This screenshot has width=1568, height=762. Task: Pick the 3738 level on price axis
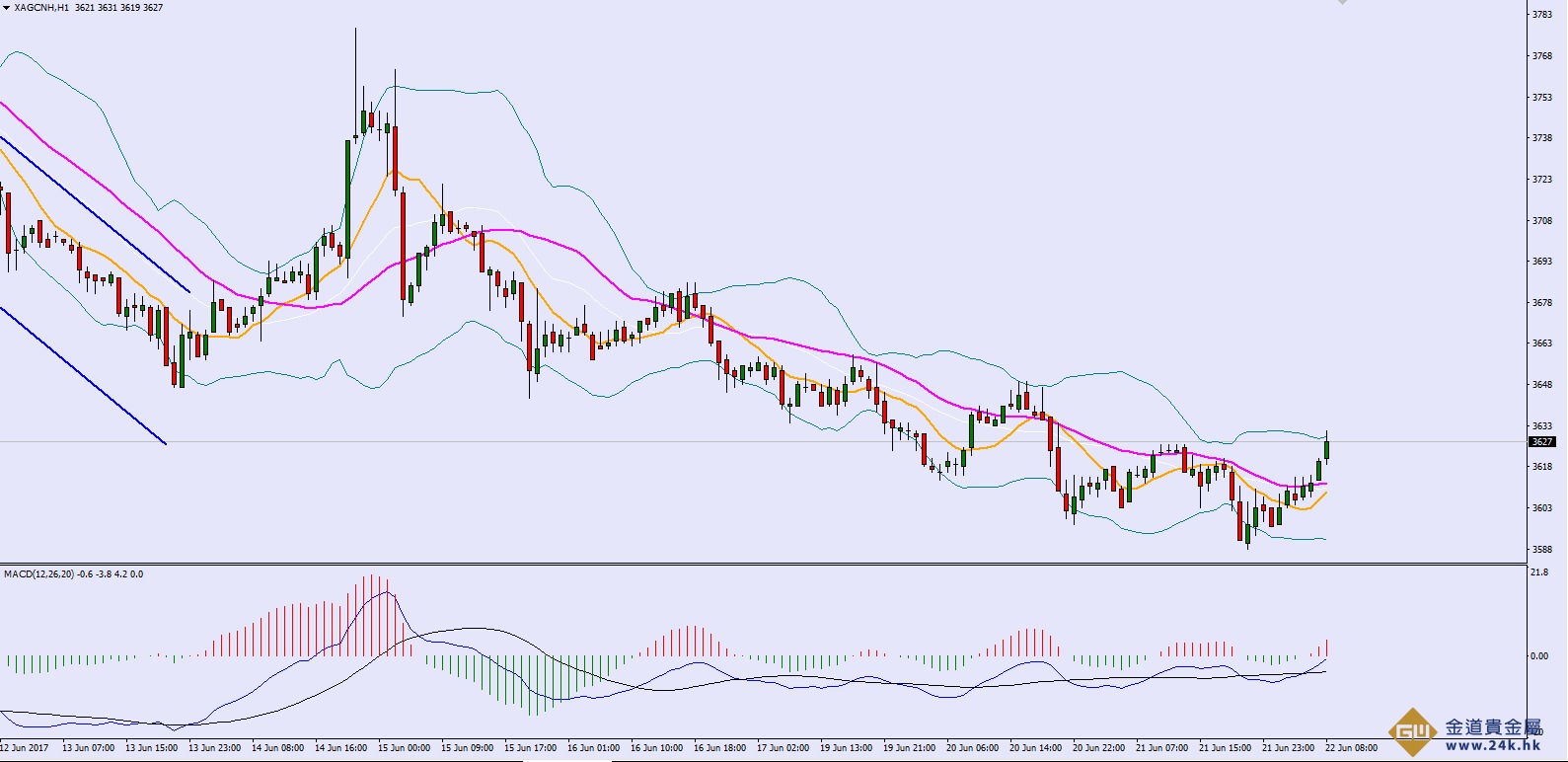1542,138
